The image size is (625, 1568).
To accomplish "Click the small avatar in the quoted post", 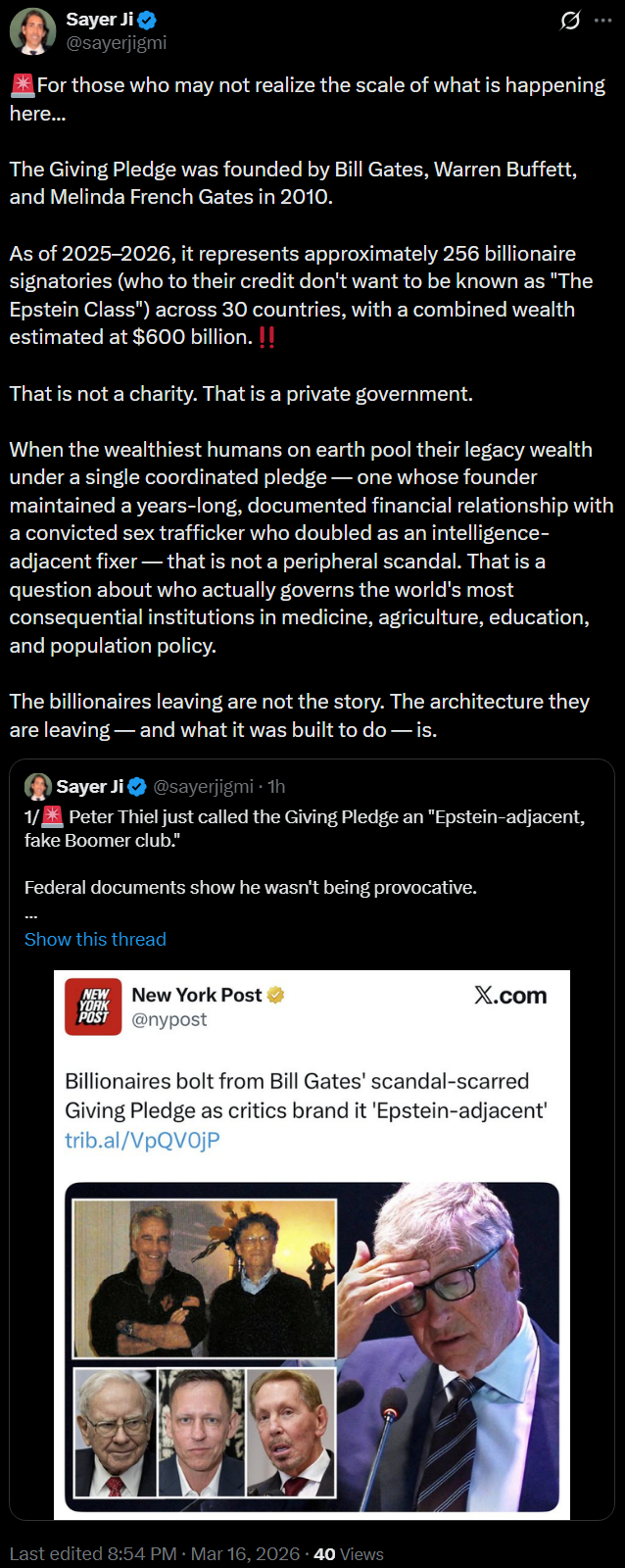I will coord(38,786).
